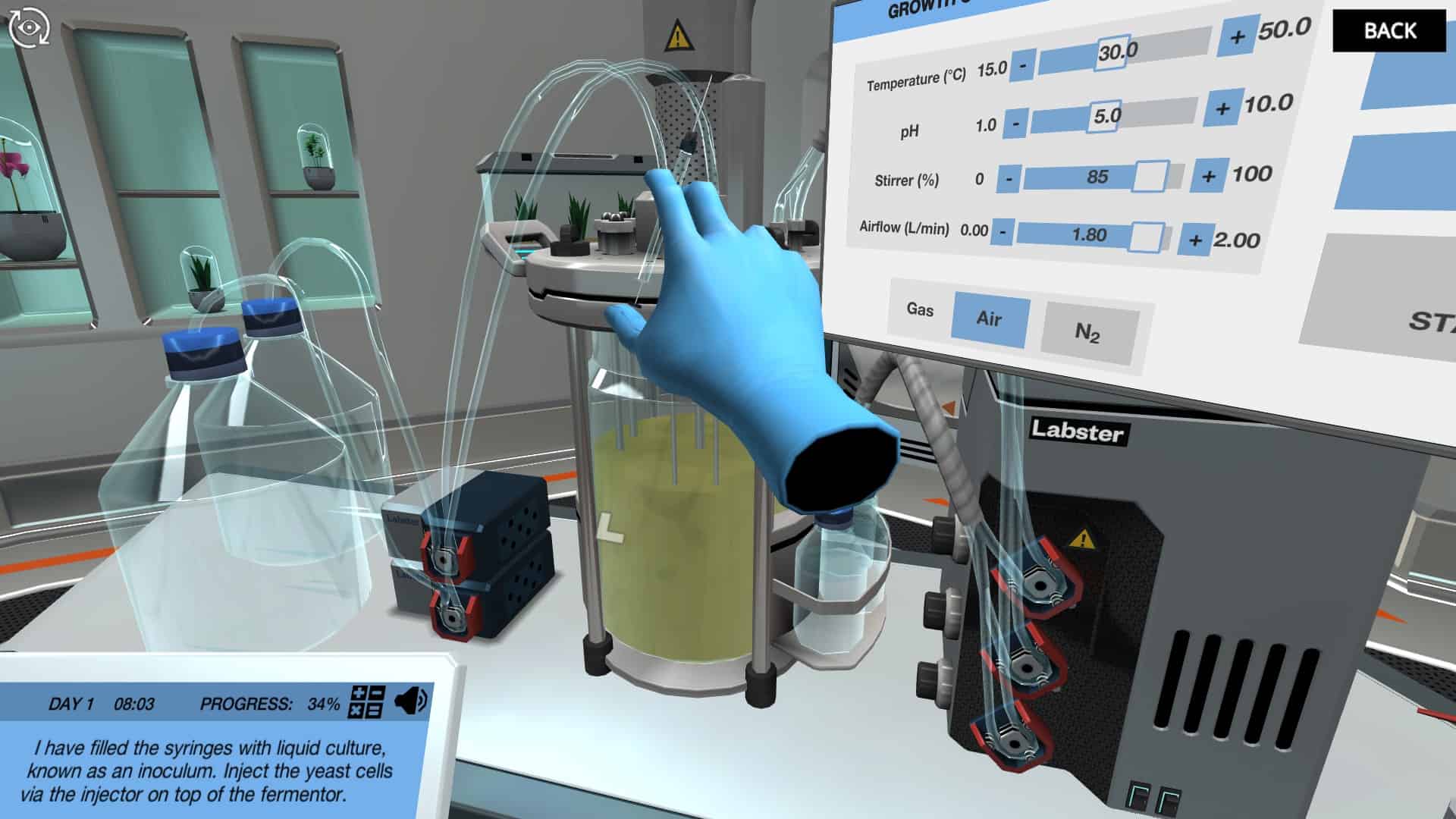The image size is (1456, 819).
Task: Click the stirrer slider handle at 85
Action: [1150, 177]
